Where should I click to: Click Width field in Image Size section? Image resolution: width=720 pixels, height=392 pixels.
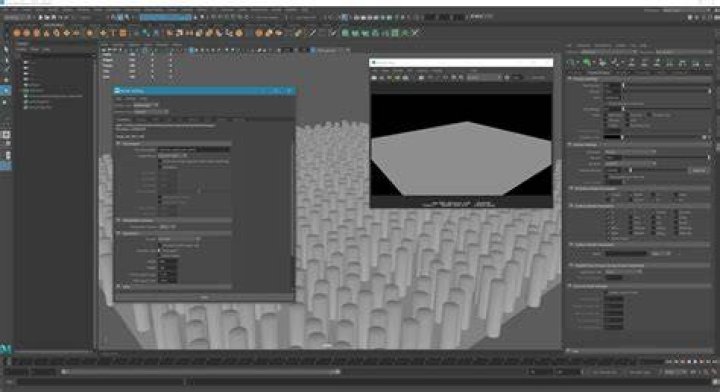168,262
